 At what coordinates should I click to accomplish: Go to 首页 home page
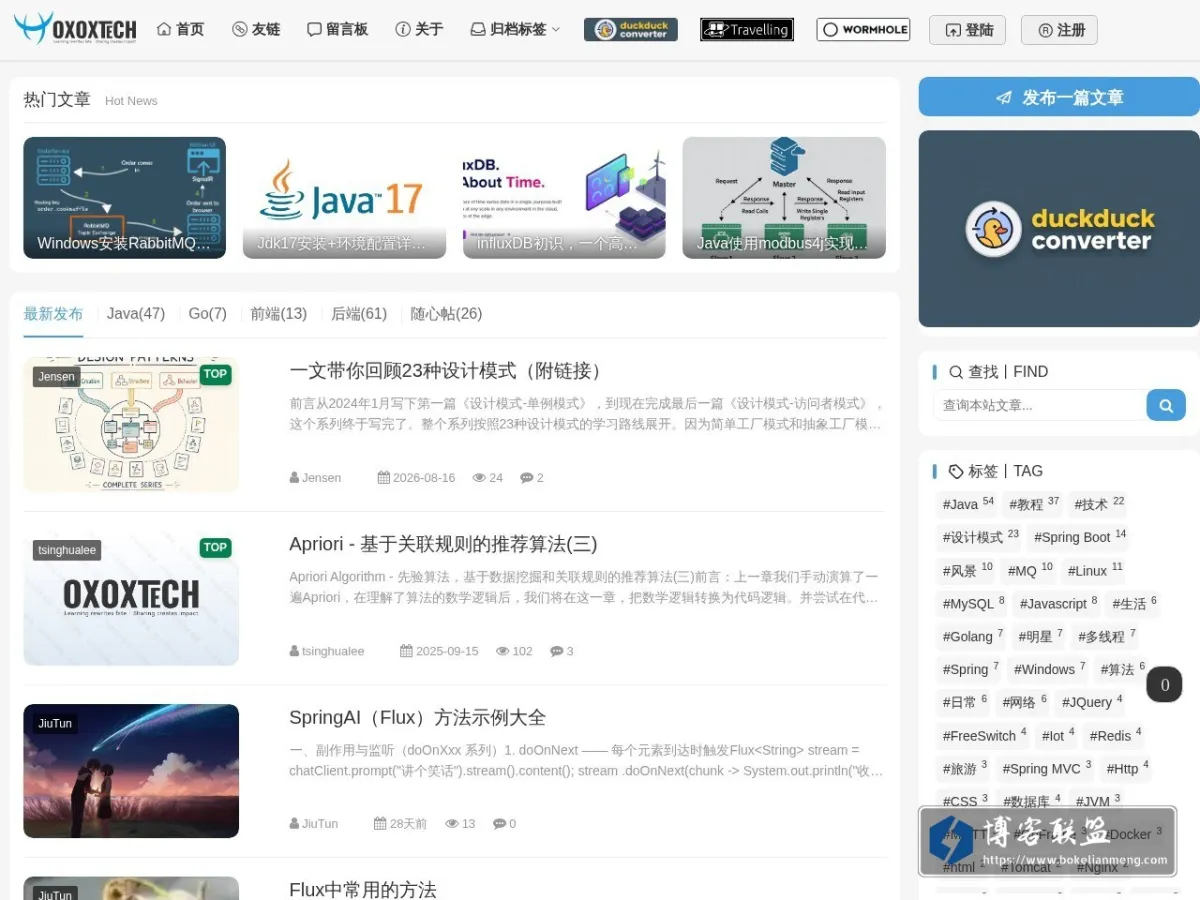(180, 30)
